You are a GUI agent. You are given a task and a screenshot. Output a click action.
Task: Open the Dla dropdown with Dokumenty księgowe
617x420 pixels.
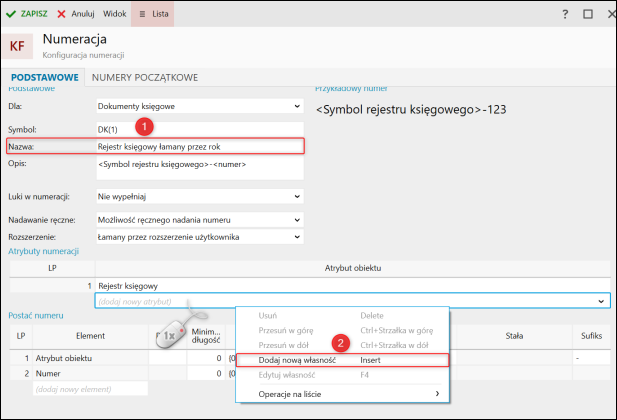(200, 106)
